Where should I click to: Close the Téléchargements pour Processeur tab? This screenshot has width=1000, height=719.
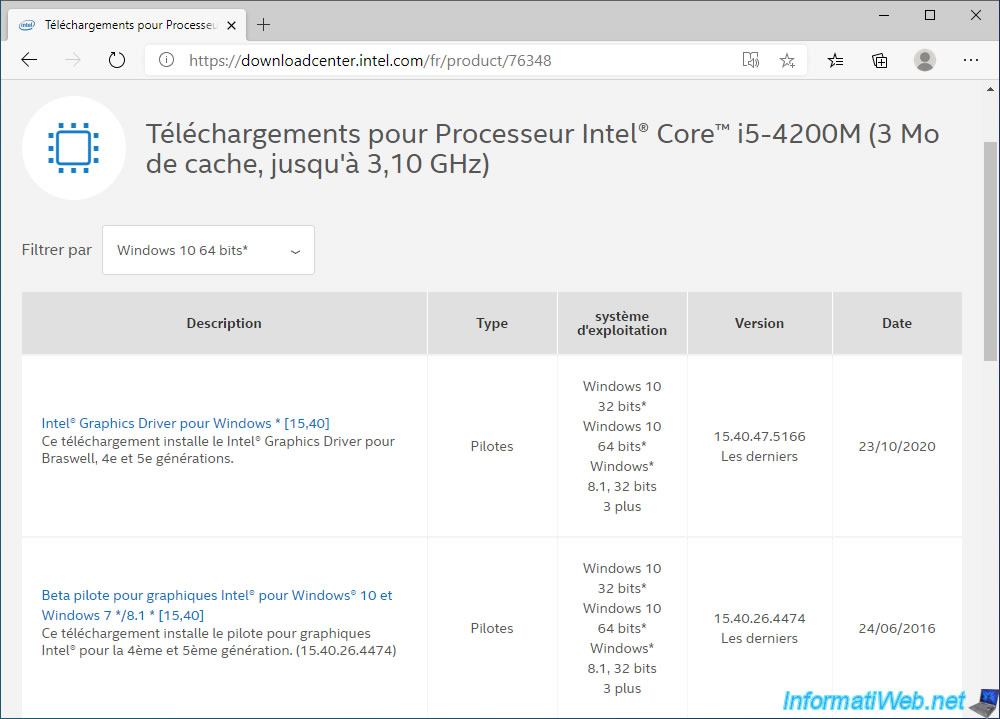coord(232,26)
